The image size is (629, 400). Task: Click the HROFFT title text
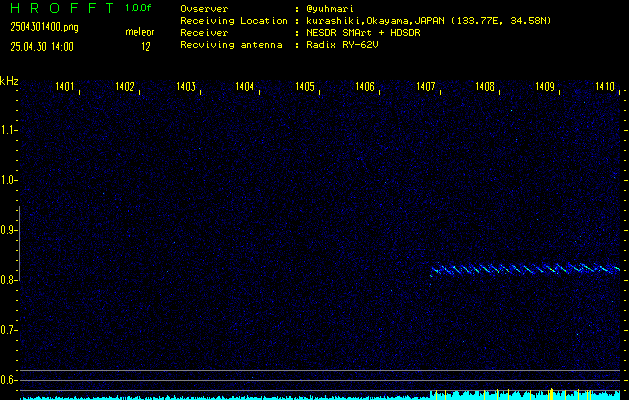tap(62, 8)
